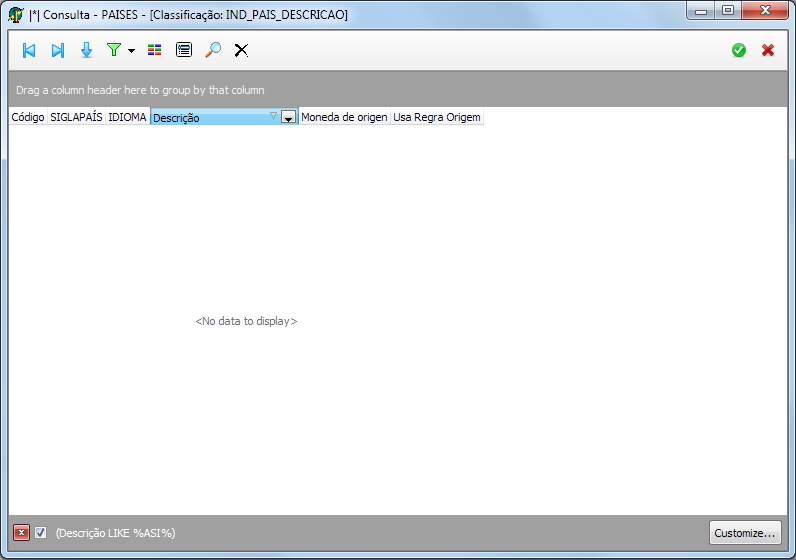Click the blue down arrow icon
Image resolution: width=796 pixels, height=560 pixels.
pyautogui.click(x=86, y=50)
